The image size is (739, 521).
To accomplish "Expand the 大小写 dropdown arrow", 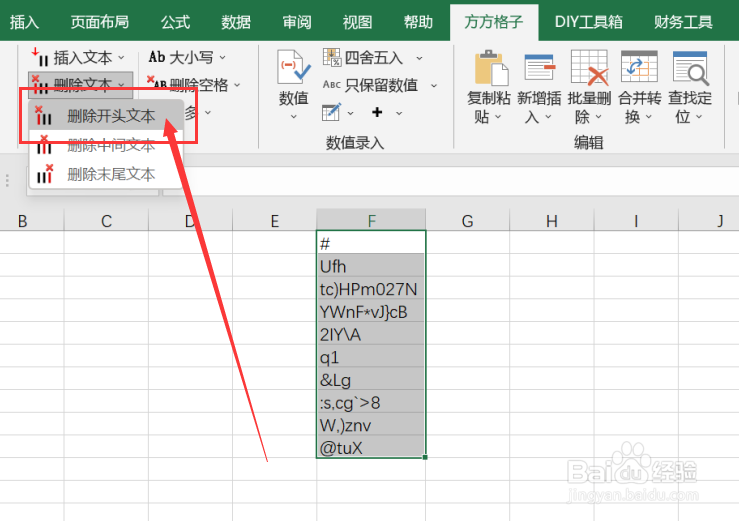I will pyautogui.click(x=222, y=58).
